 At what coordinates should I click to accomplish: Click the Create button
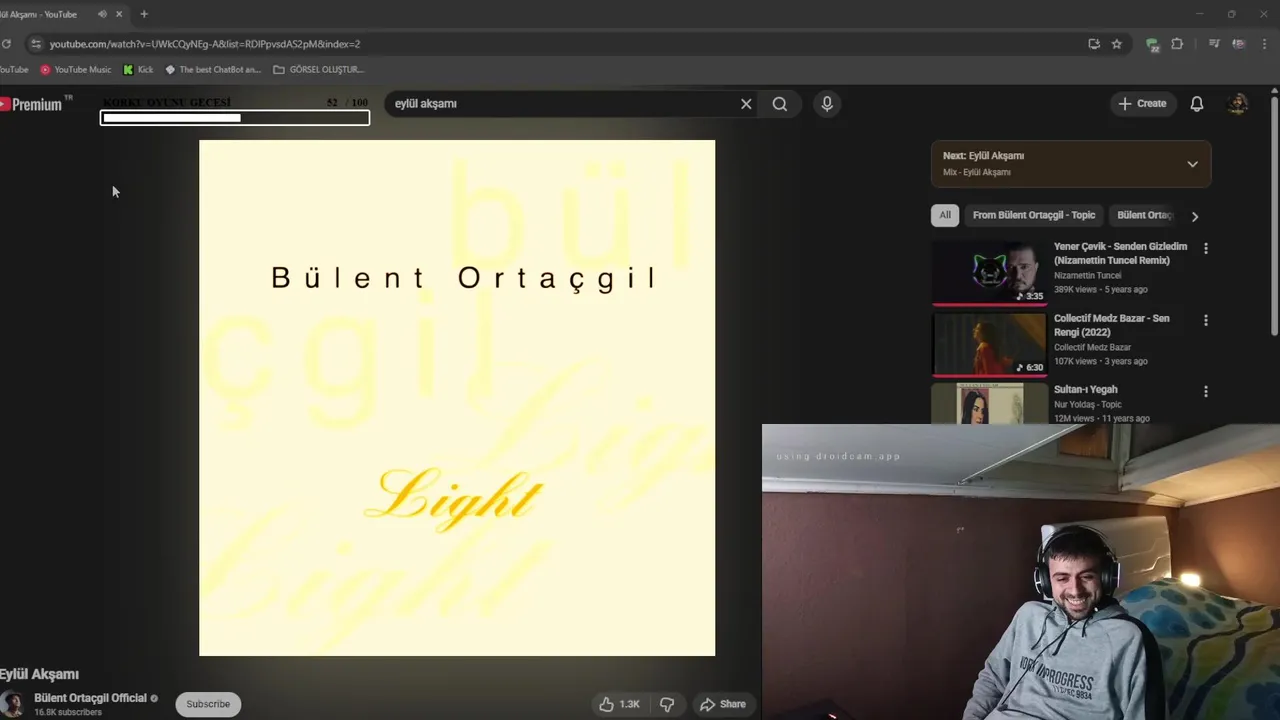pyautogui.click(x=1142, y=104)
